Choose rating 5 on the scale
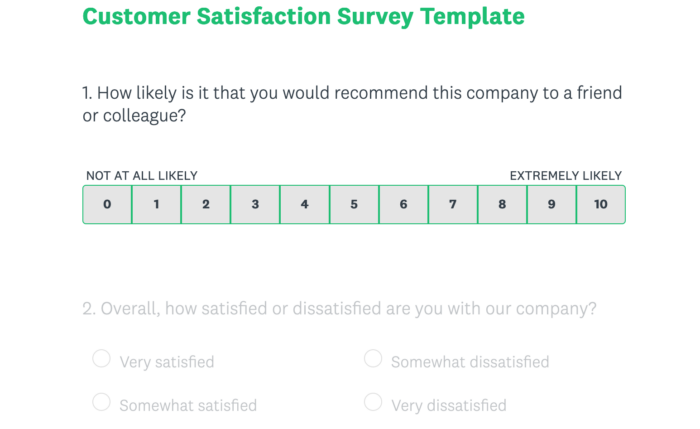700x429 pixels. tap(354, 204)
